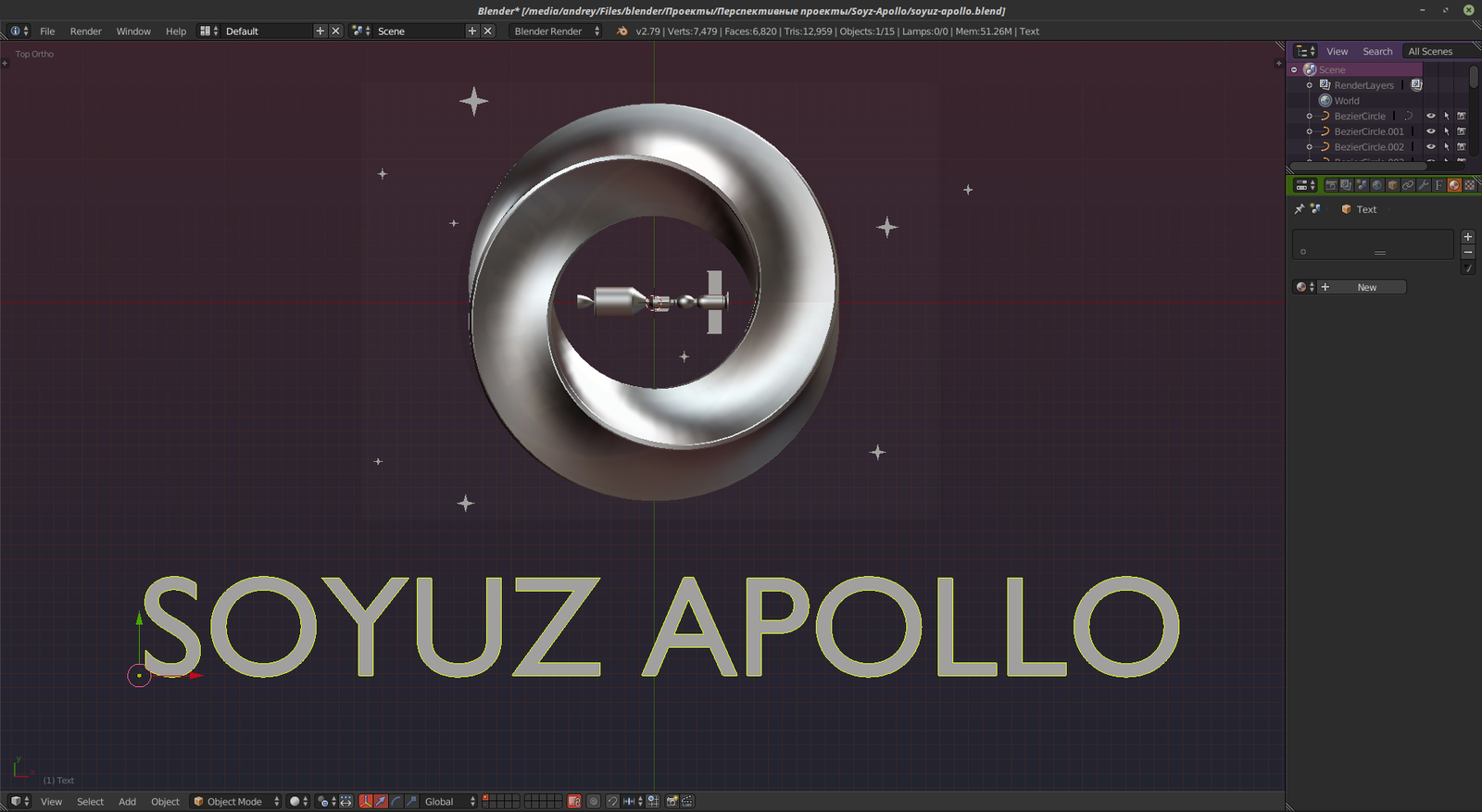Screen dimensions: 1482x812
Task: Open the Constraints properties tab (chain icon)
Action: 1408,185
